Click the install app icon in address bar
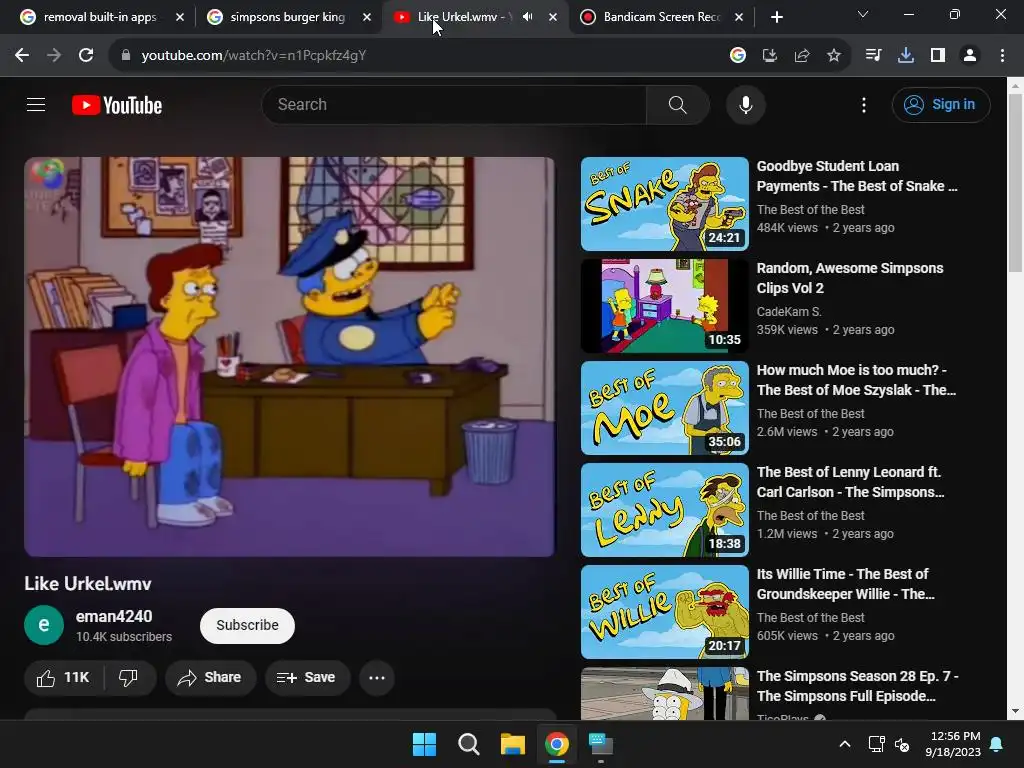The image size is (1024, 768). pyautogui.click(x=770, y=56)
